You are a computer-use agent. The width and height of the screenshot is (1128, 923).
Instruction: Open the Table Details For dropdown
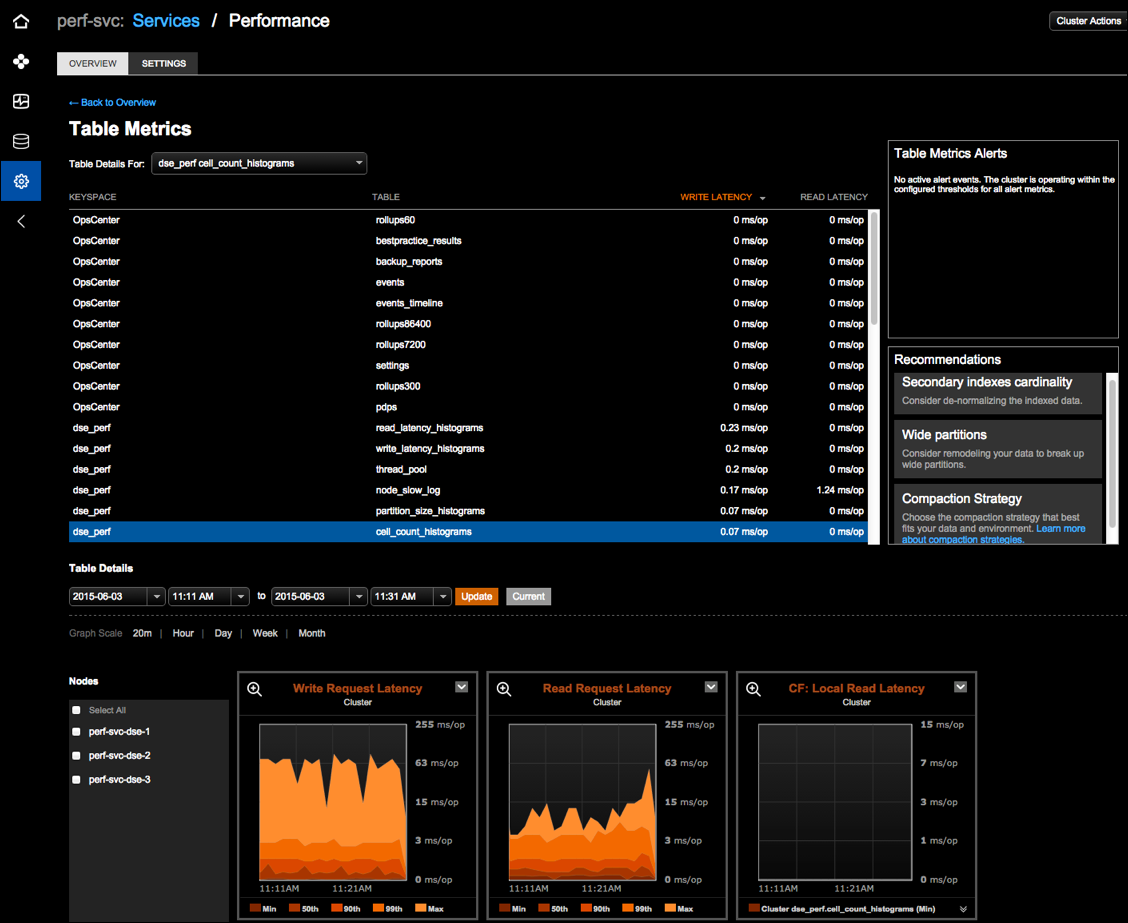[x=259, y=163]
